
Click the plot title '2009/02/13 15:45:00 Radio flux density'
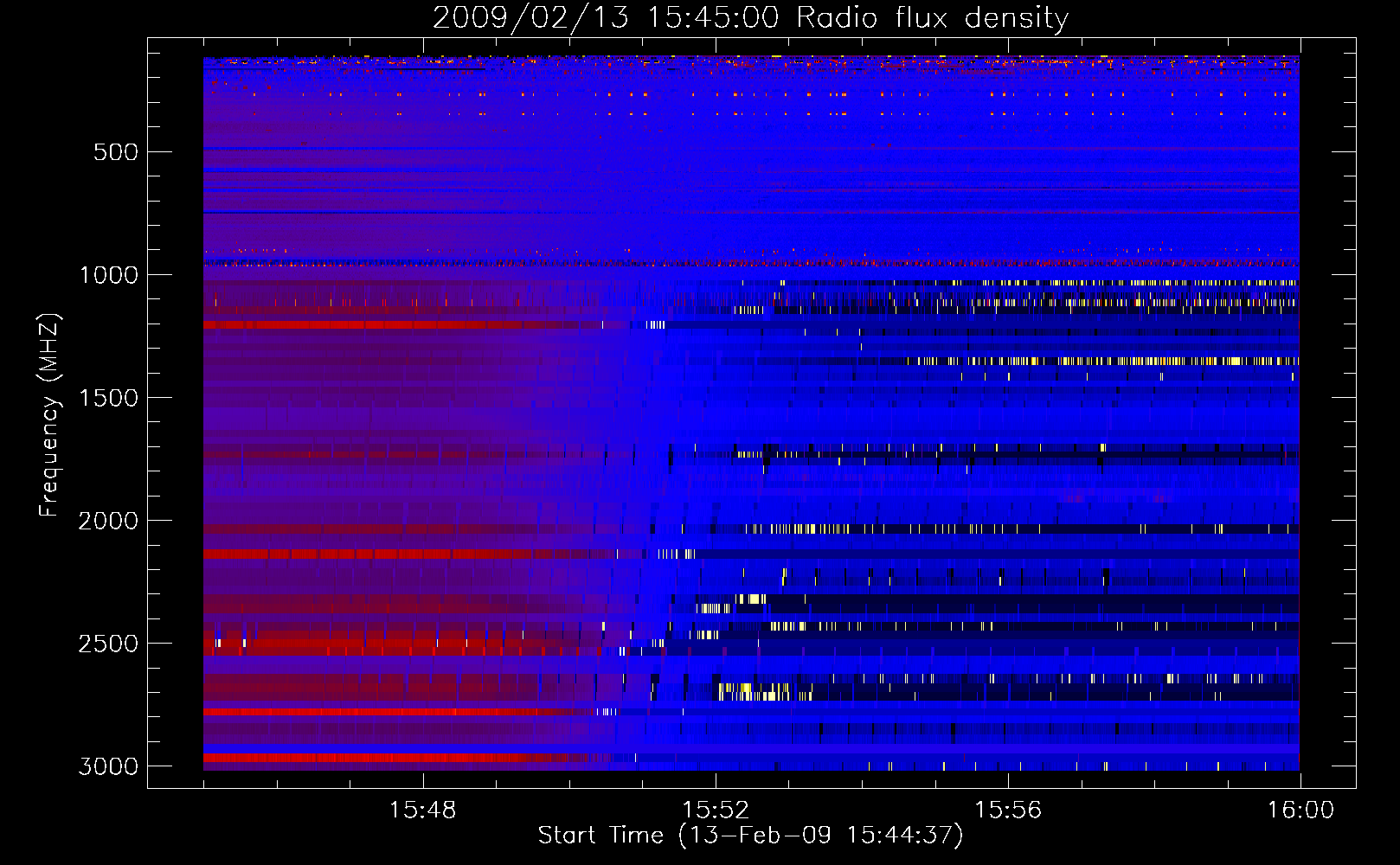(x=750, y=18)
